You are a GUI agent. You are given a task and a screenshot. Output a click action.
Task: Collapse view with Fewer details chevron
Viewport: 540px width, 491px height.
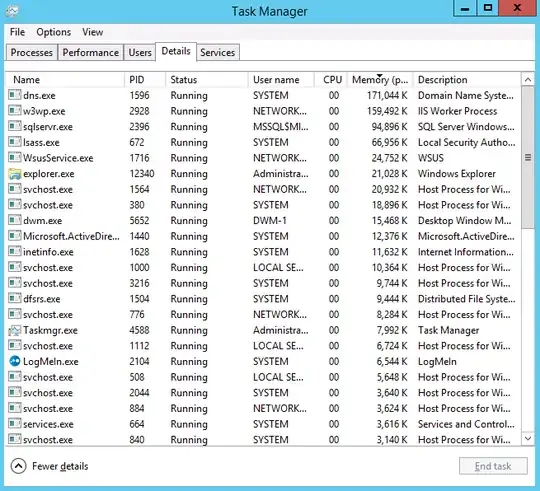point(18,466)
